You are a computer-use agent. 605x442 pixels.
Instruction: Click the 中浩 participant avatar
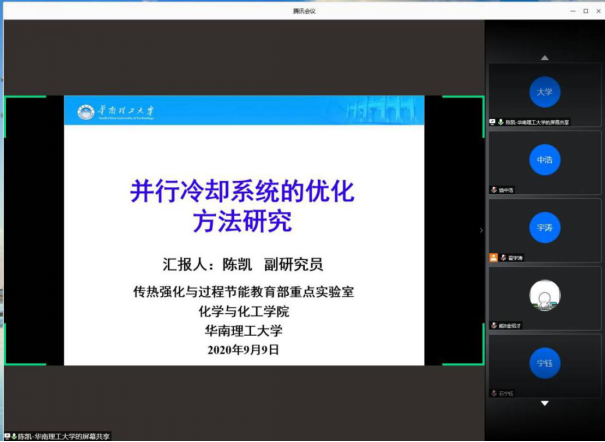[x=544, y=159]
